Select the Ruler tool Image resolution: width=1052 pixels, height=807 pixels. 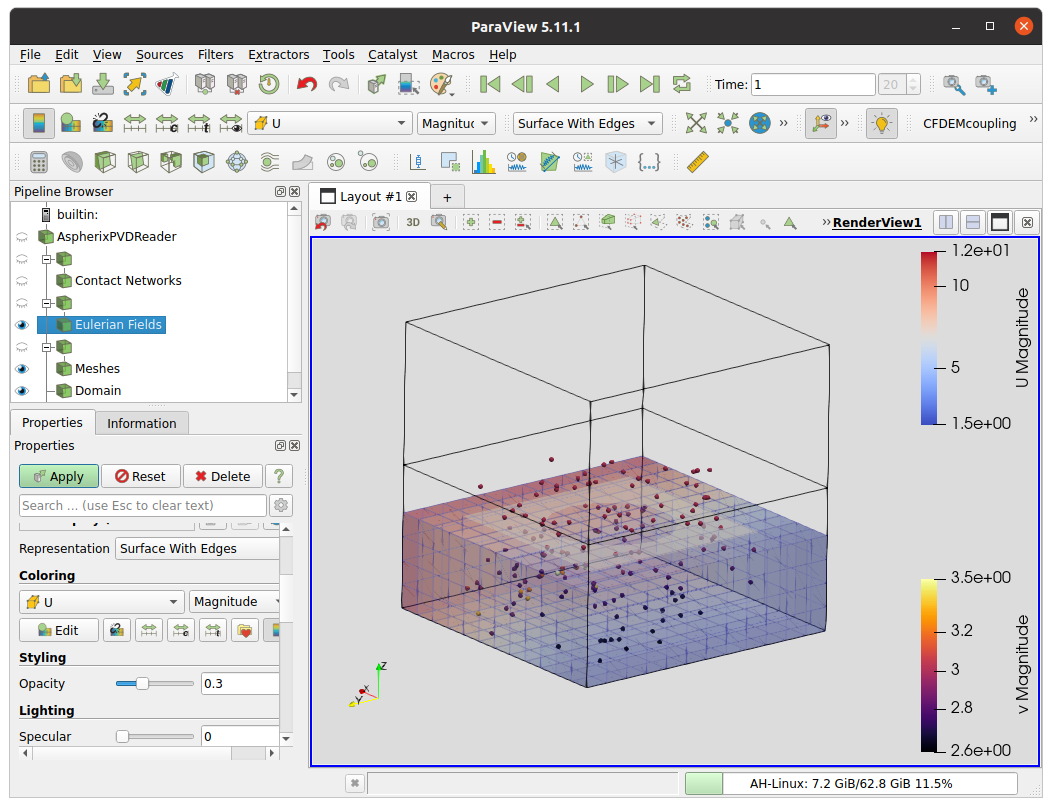698,162
